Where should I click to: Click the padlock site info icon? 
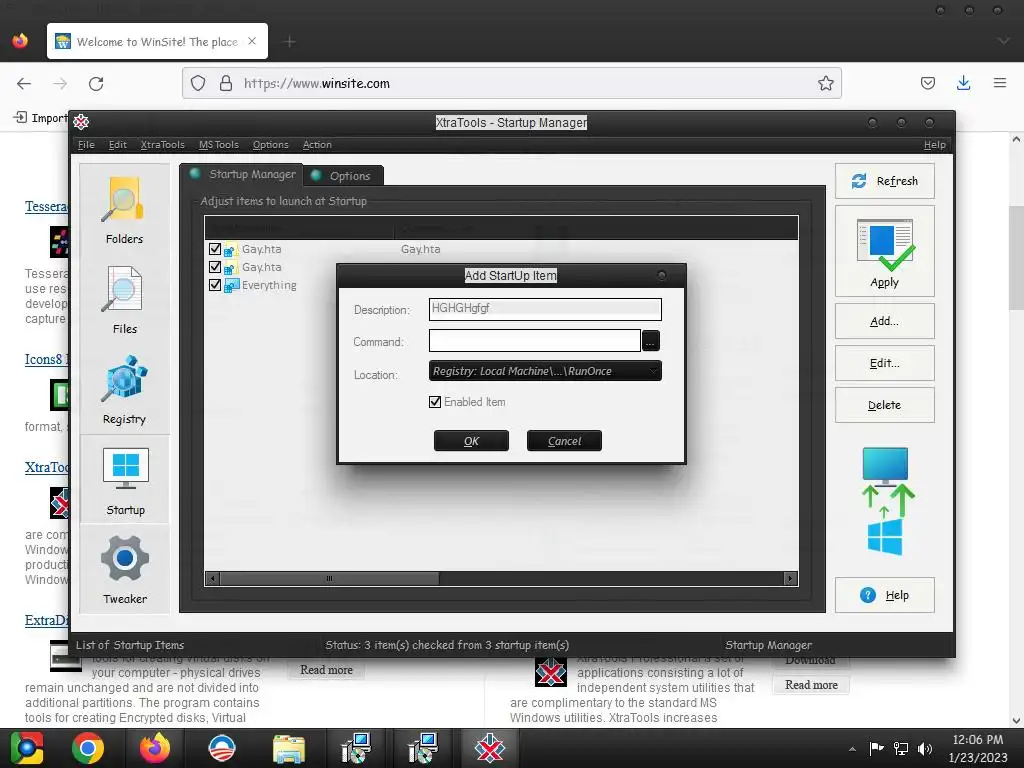[x=226, y=83]
